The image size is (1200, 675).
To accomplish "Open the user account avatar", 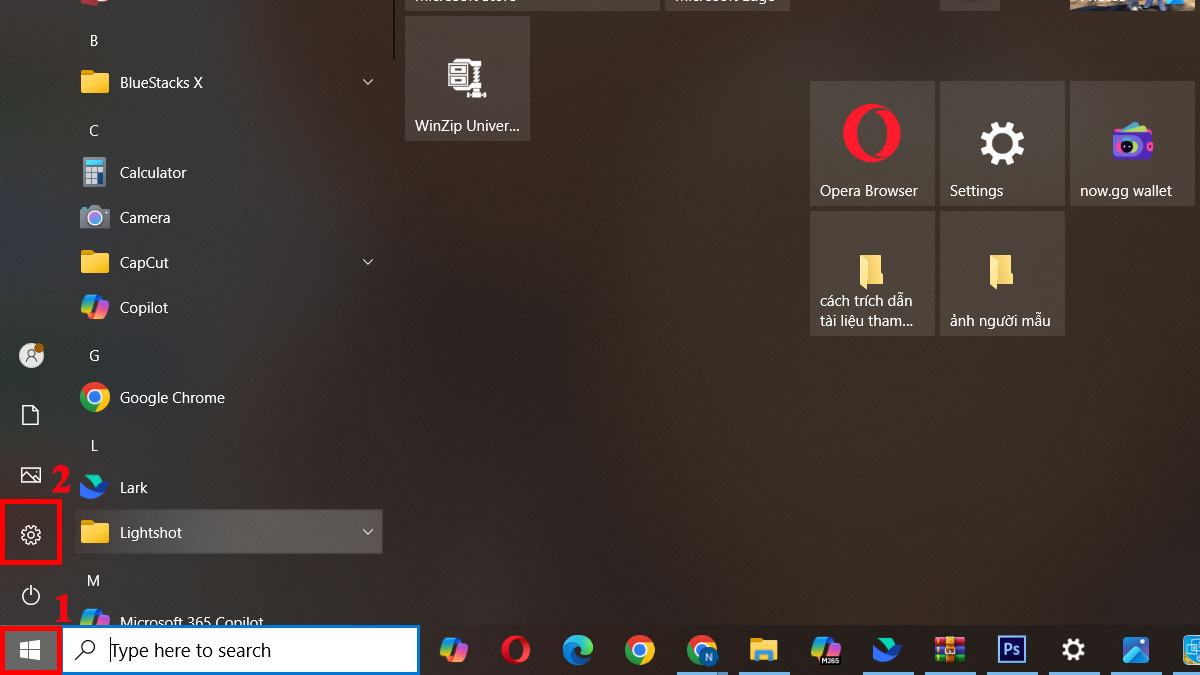I will (x=32, y=354).
